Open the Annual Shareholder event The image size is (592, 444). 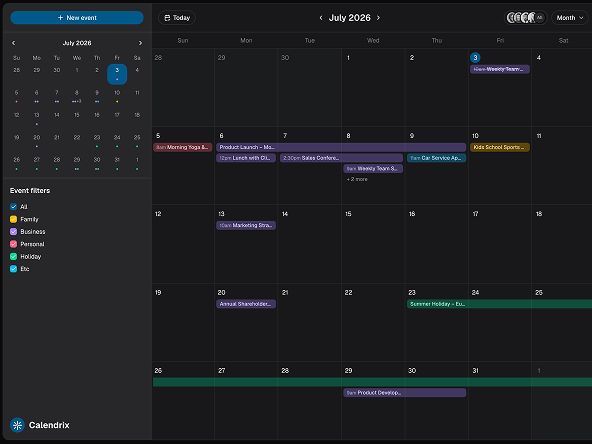pos(246,304)
